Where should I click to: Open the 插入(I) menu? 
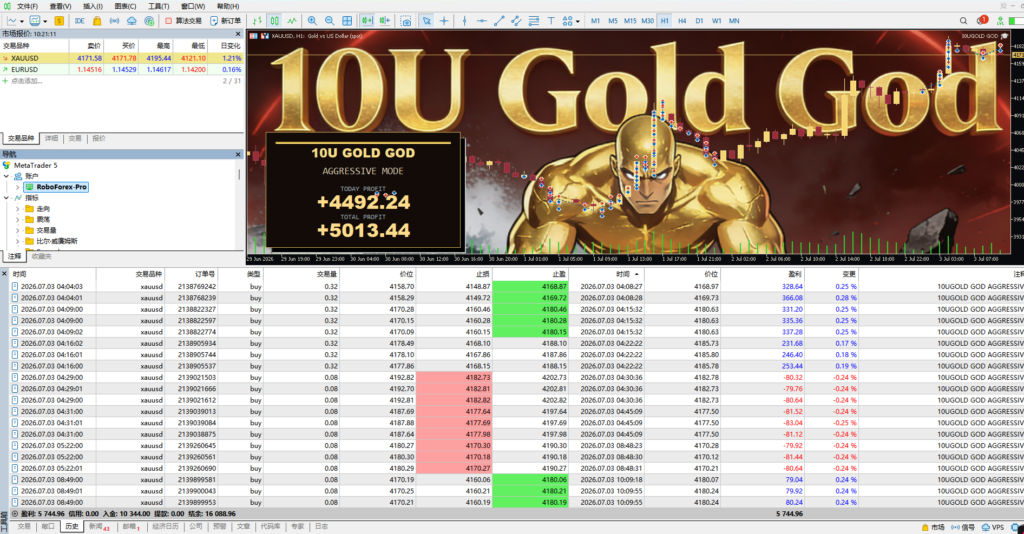point(93,6)
